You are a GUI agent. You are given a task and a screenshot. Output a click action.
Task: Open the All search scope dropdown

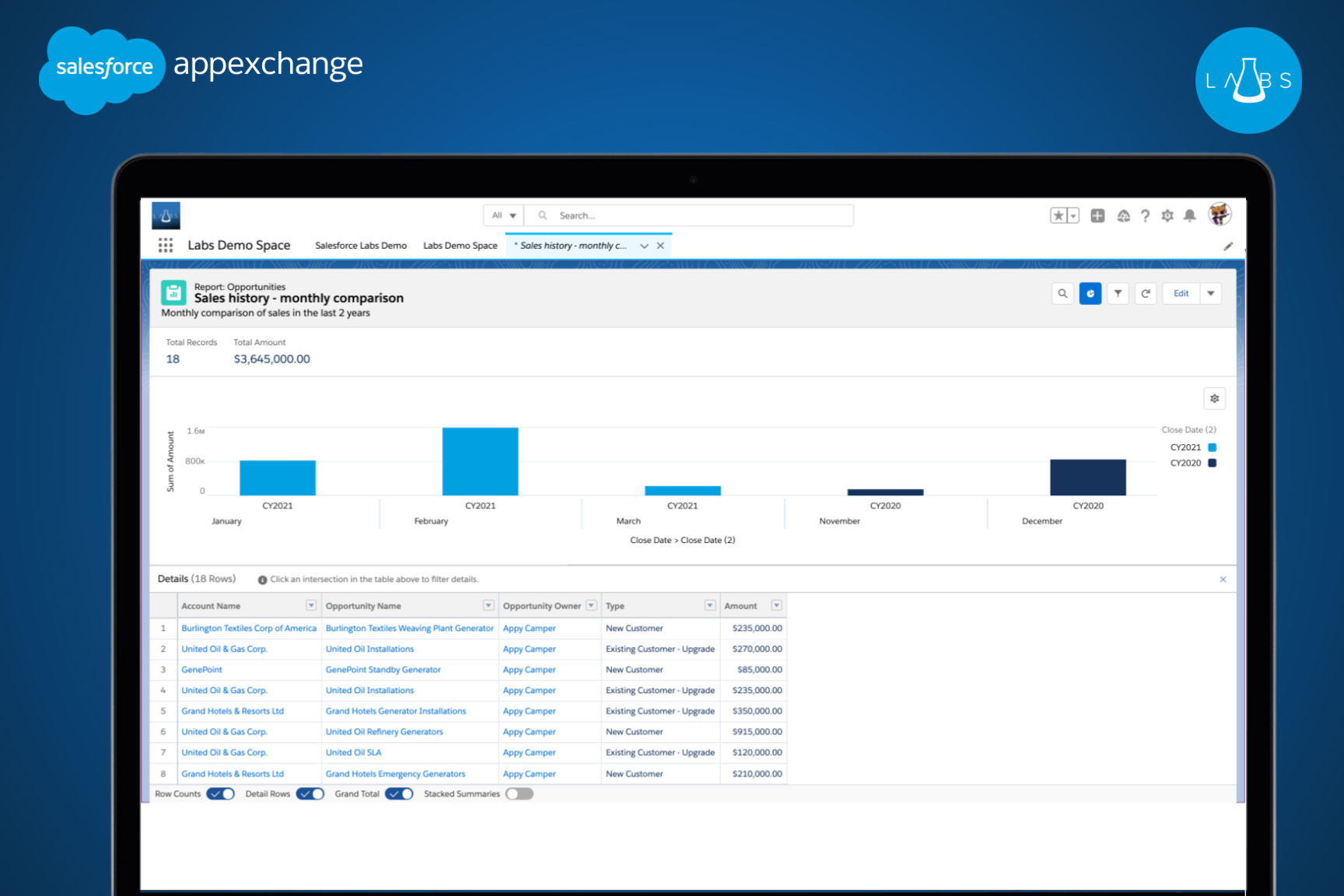(x=503, y=215)
